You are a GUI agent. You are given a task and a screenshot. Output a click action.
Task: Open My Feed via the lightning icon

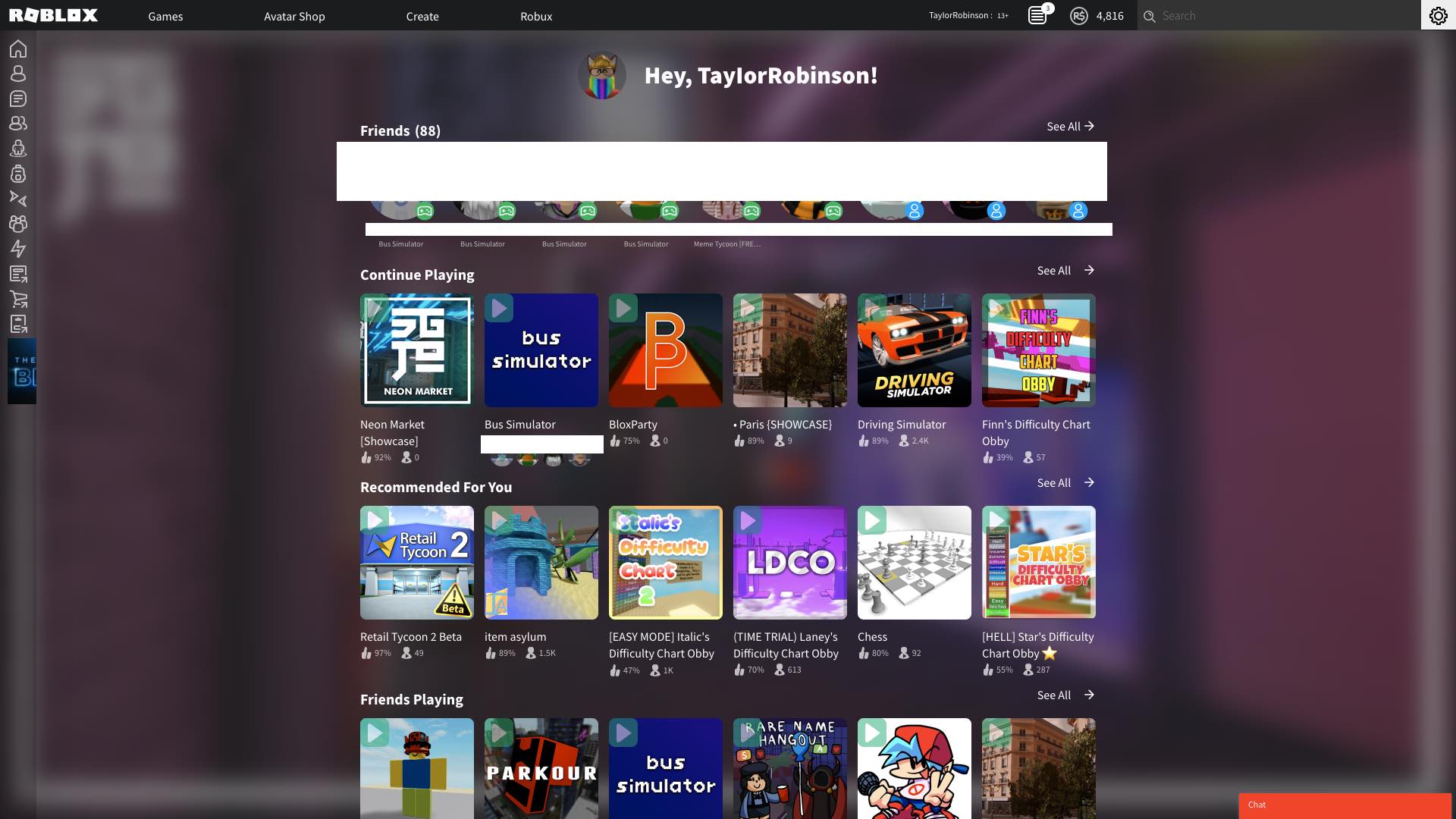[18, 249]
